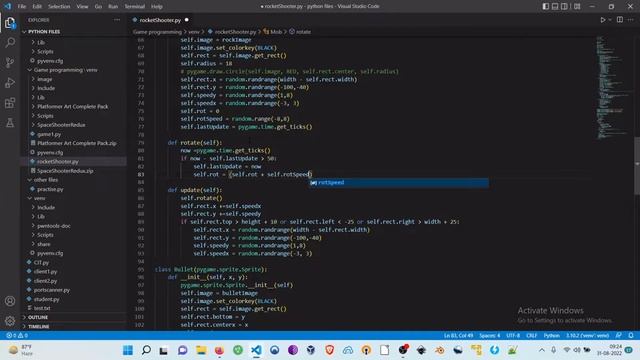Select Python language mode
Screen dimensions: 640x360
point(551,335)
